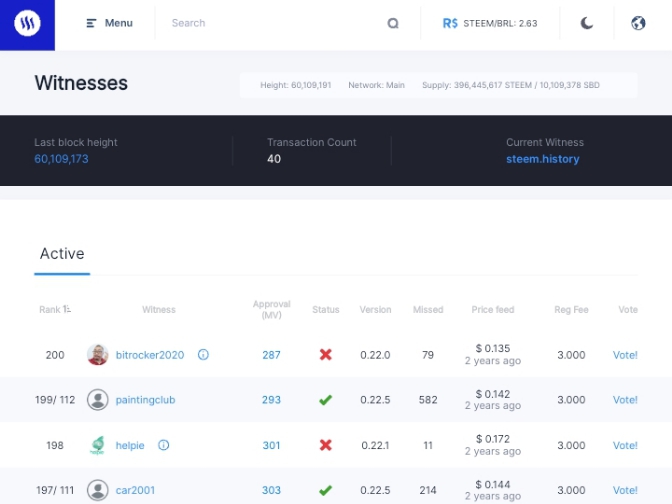Vote for car2001
Image resolution: width=672 pixels, height=504 pixels.
pos(625,490)
